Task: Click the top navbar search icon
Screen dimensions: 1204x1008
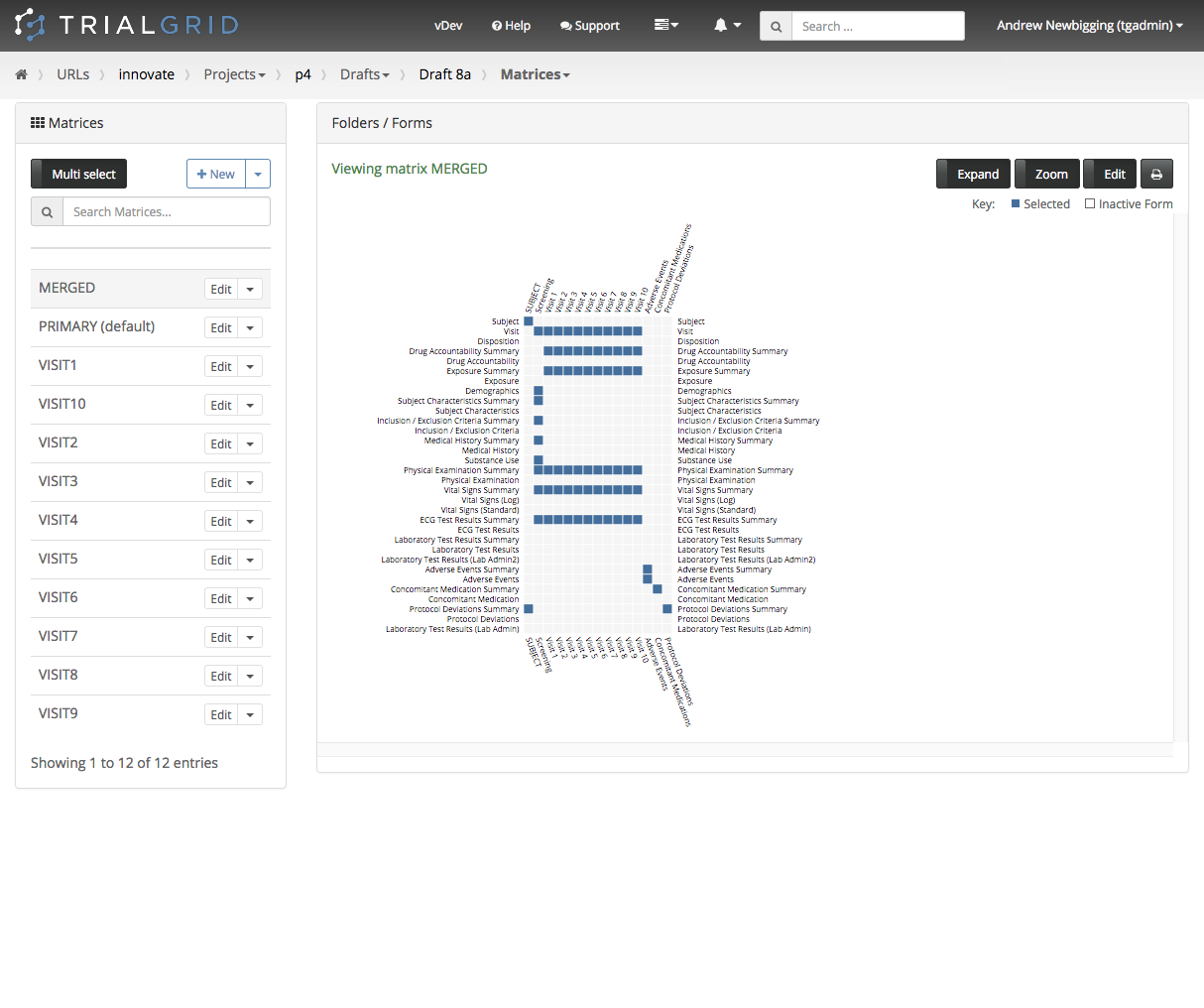Action: [776, 27]
